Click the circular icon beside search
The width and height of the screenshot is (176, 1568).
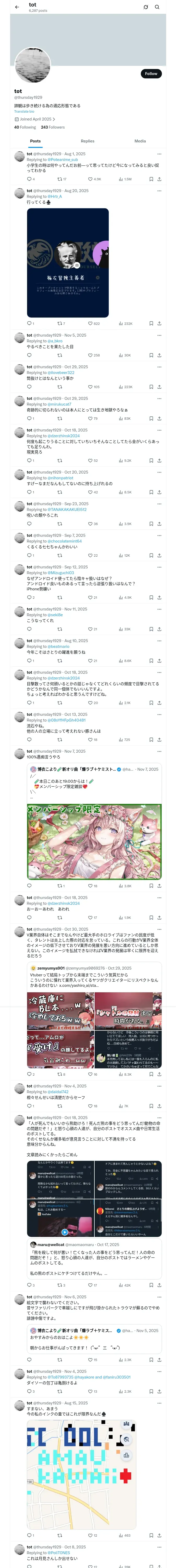click(146, 7)
